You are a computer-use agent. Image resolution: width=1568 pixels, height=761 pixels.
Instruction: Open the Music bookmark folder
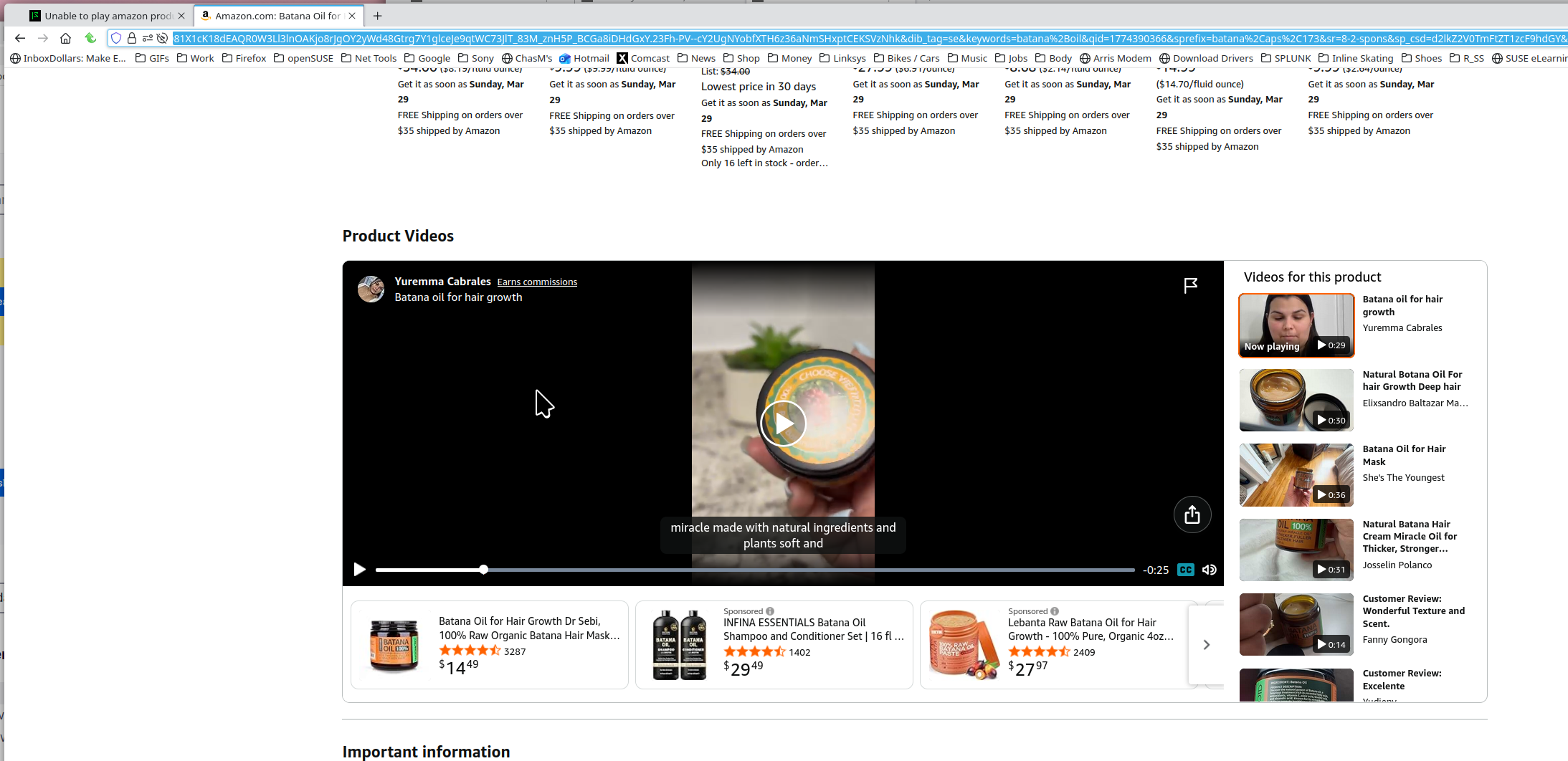pyautogui.click(x=967, y=58)
